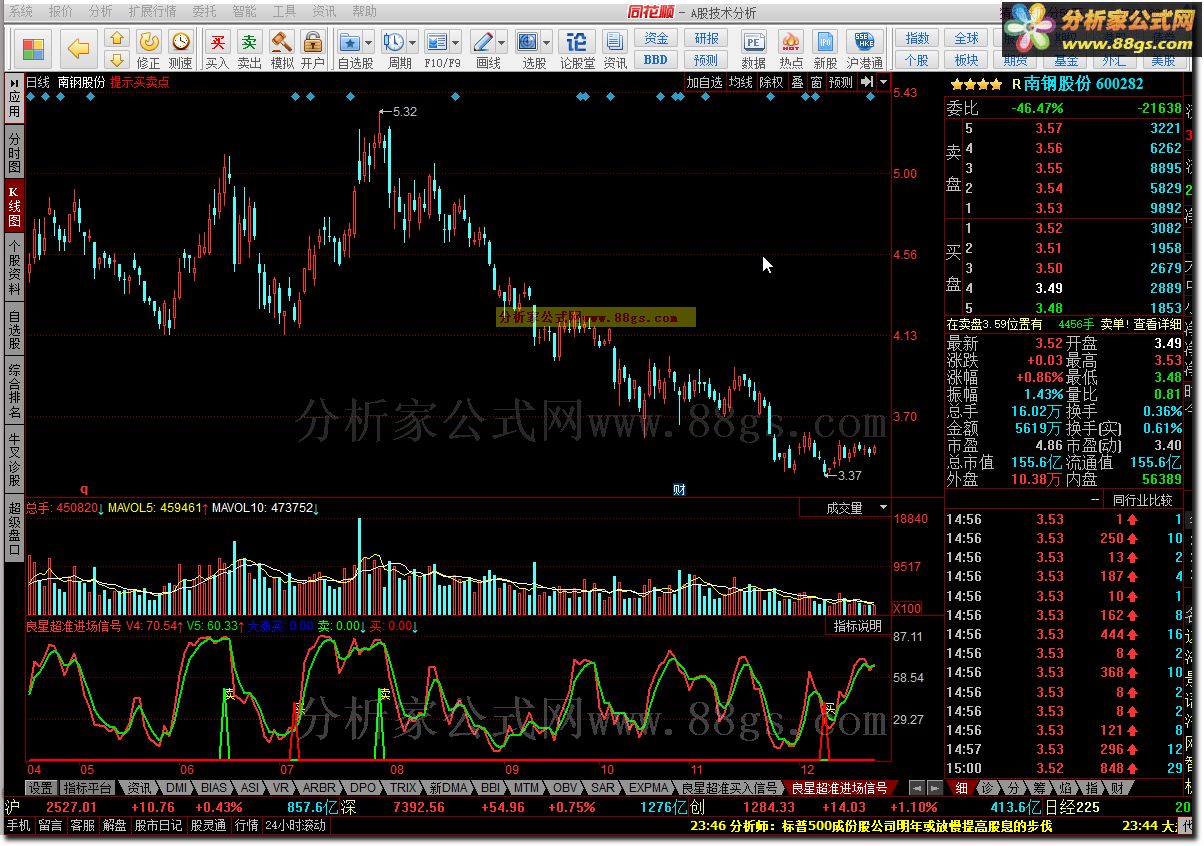
Task: Click the up arrow page icon
Action: tap(116, 39)
